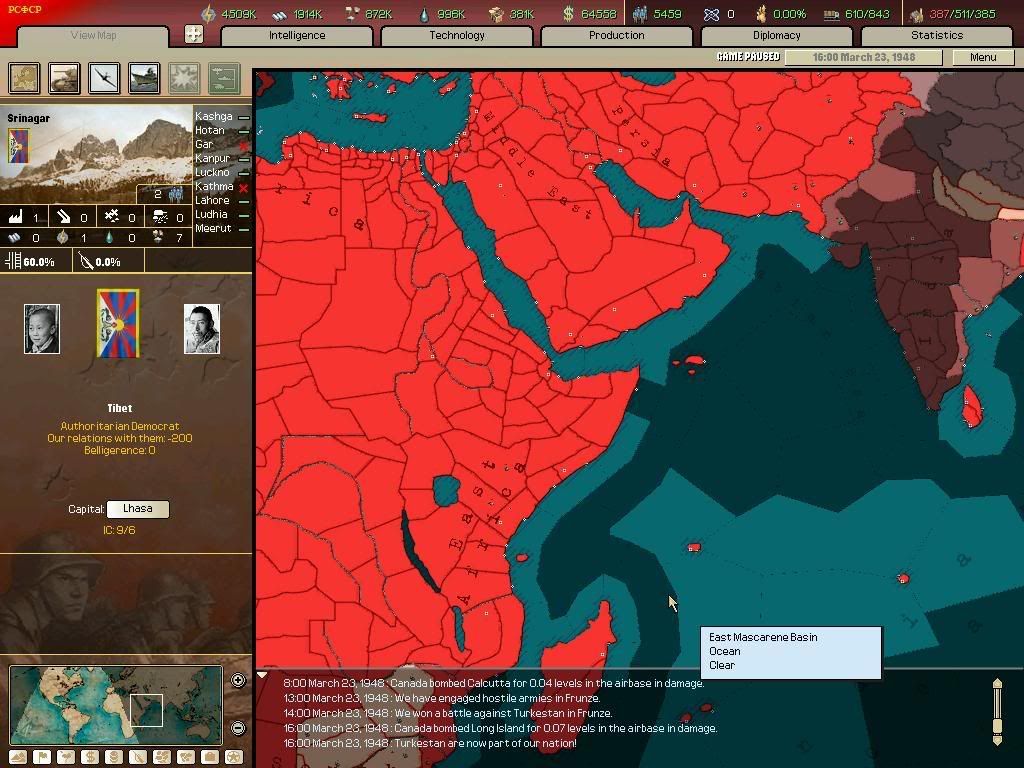Collapse the message log with arrow
1024x768 pixels.
click(263, 676)
